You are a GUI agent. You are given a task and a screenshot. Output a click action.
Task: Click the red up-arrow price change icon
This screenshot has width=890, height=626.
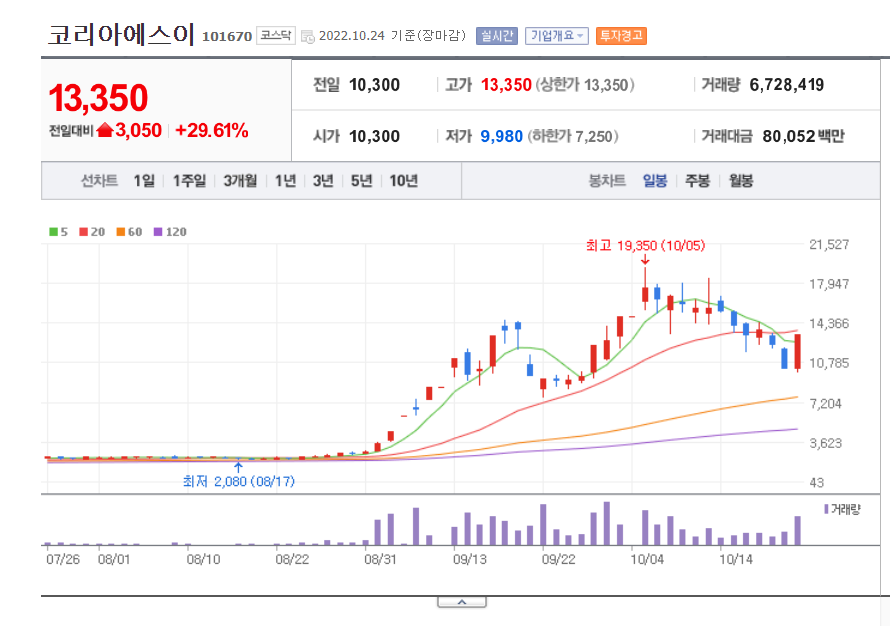pos(104,131)
